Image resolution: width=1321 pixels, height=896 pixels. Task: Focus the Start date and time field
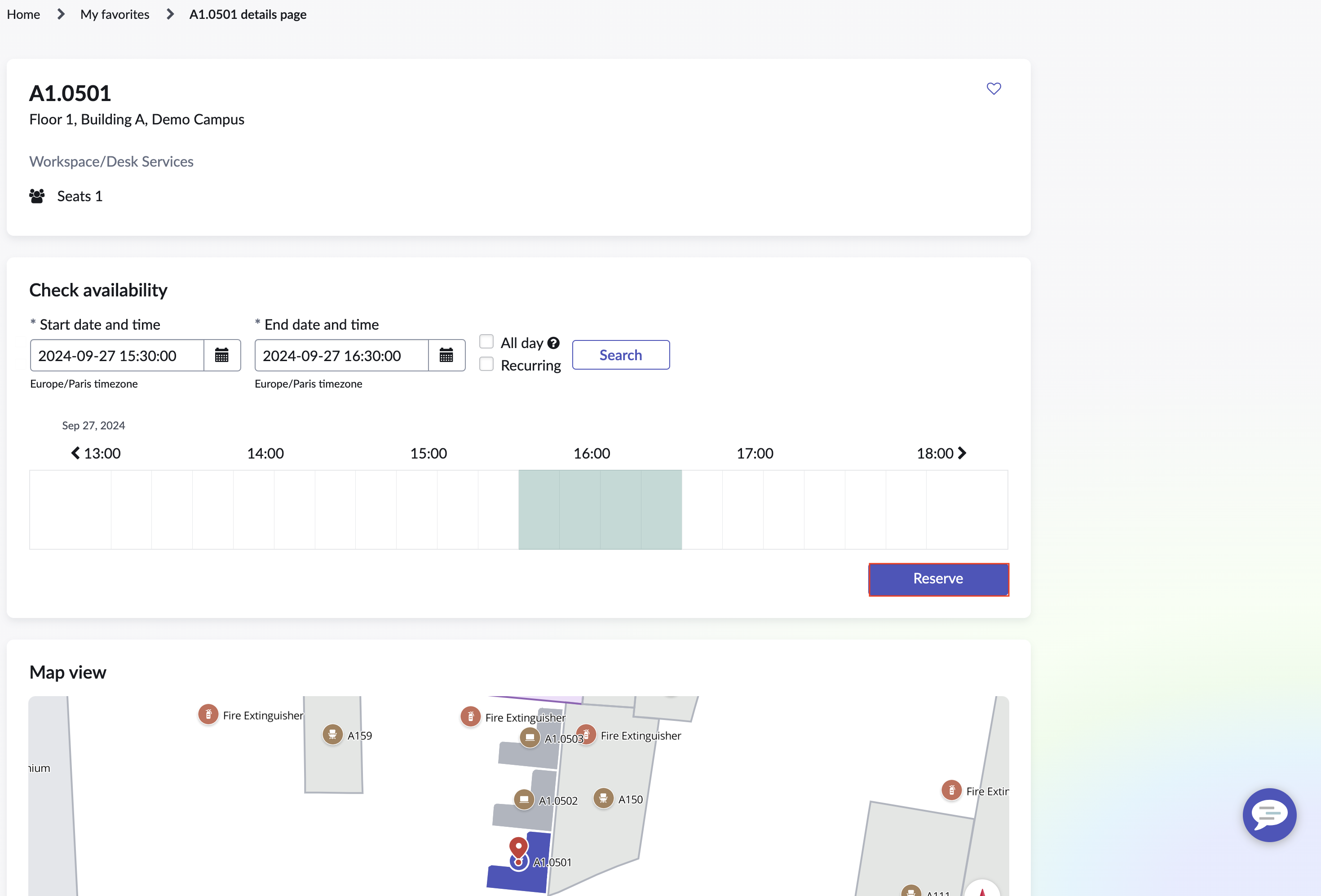(x=117, y=355)
